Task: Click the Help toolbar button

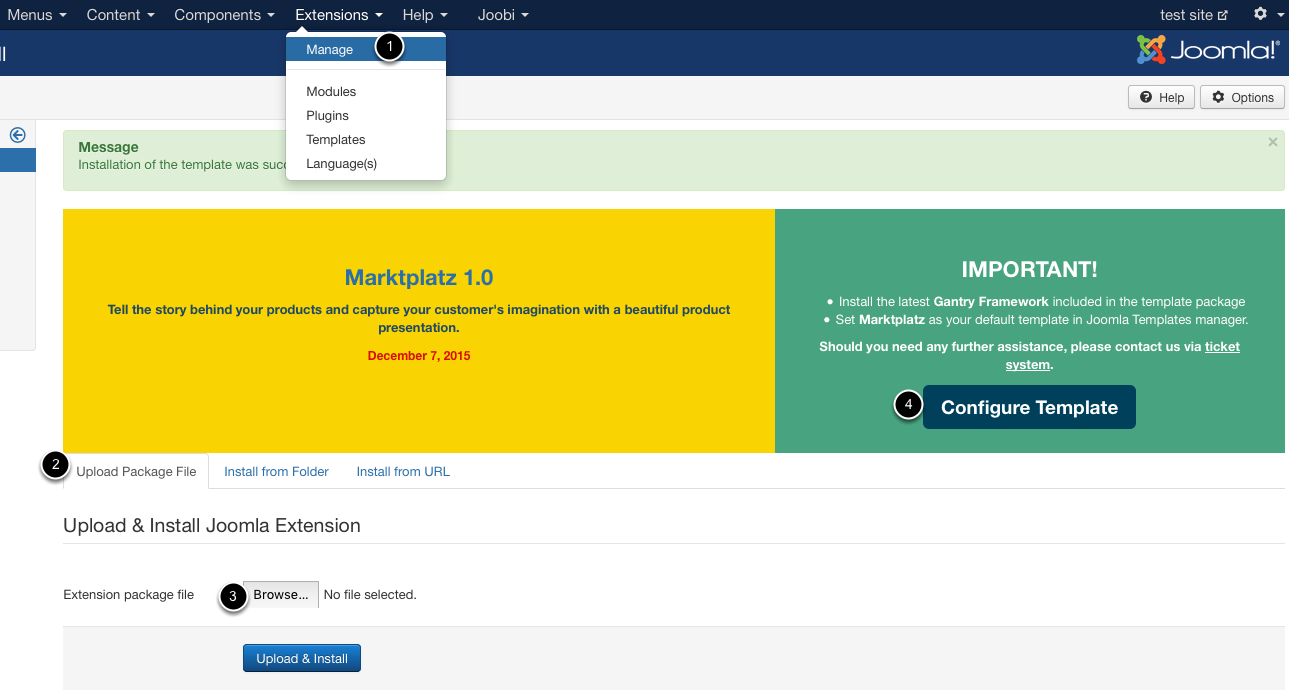Action: 1161,97
